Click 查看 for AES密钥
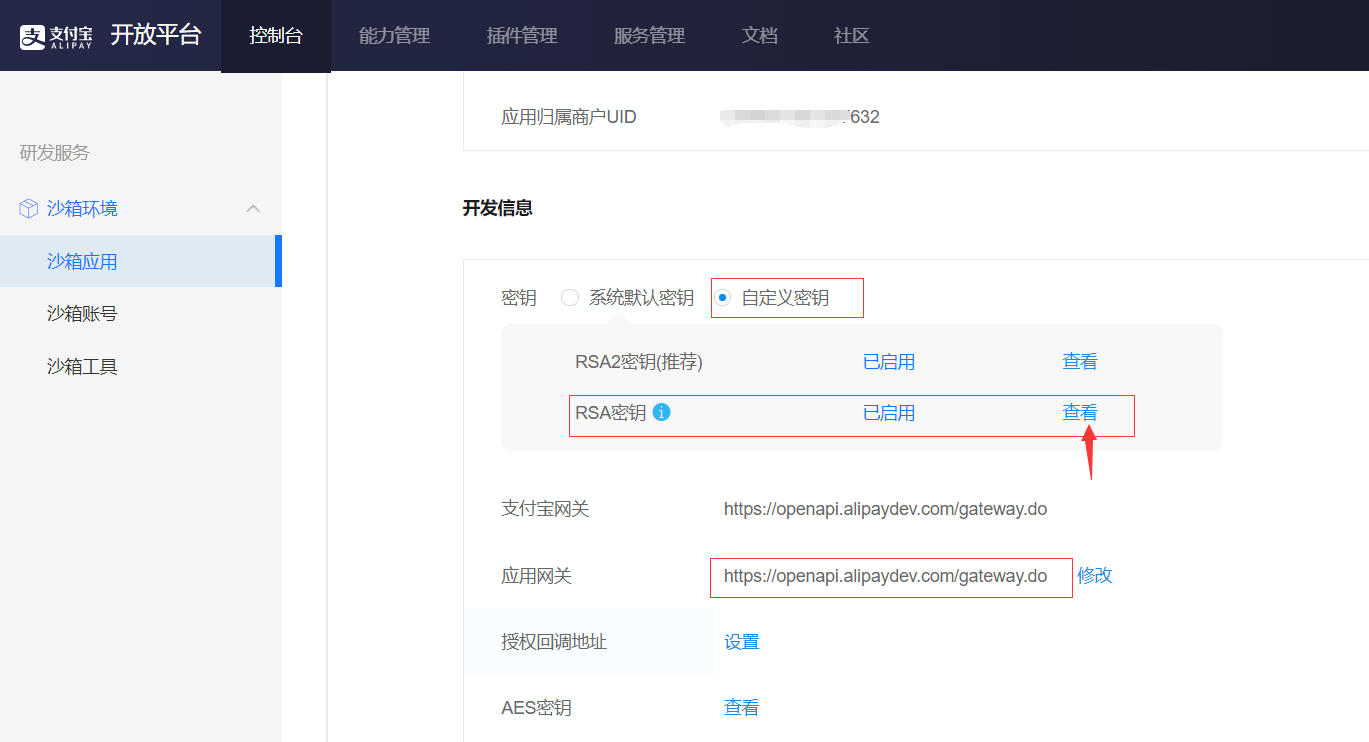This screenshot has height=742, width=1369. pyautogui.click(x=742, y=708)
